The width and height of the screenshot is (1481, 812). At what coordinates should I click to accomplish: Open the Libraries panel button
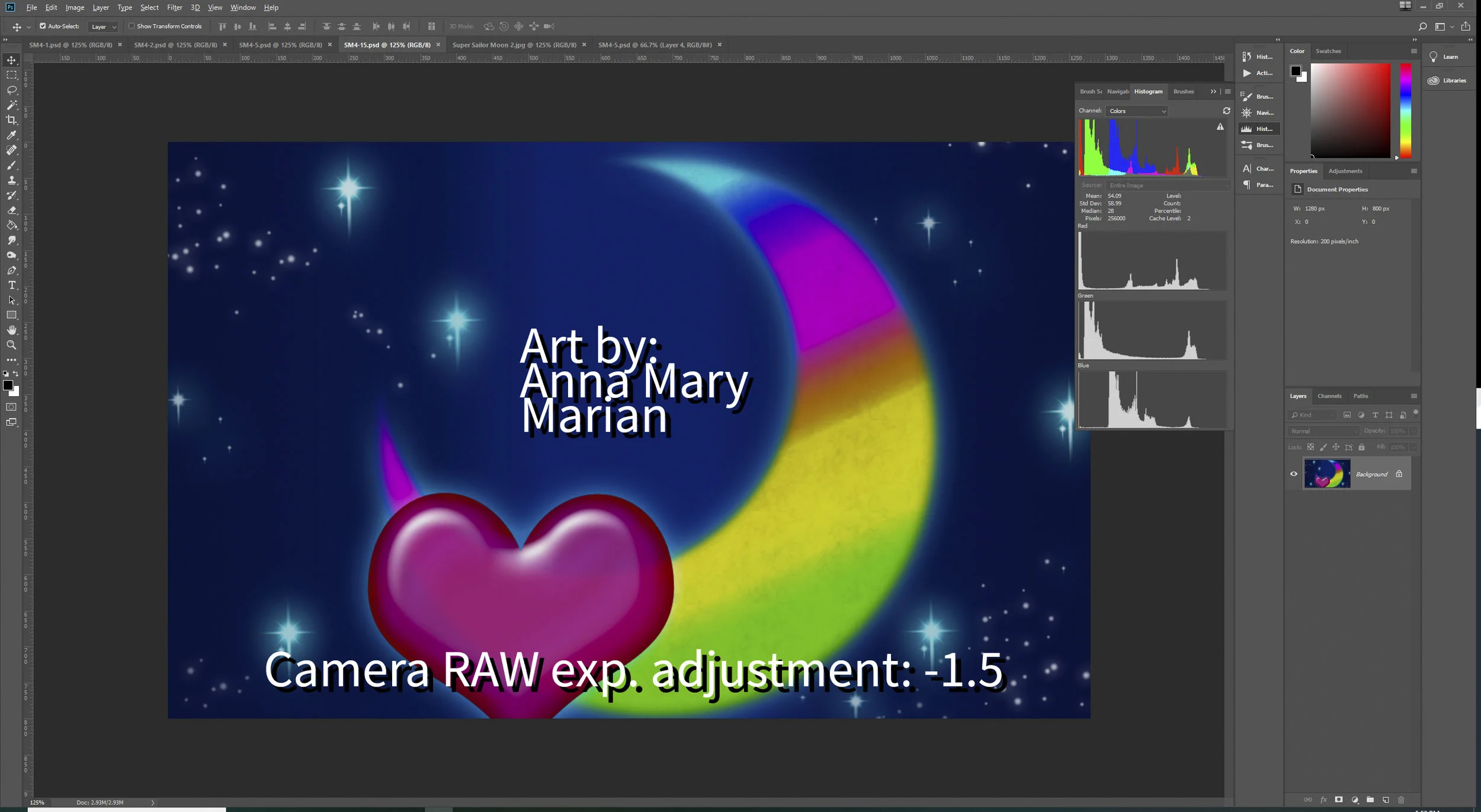pos(1447,81)
